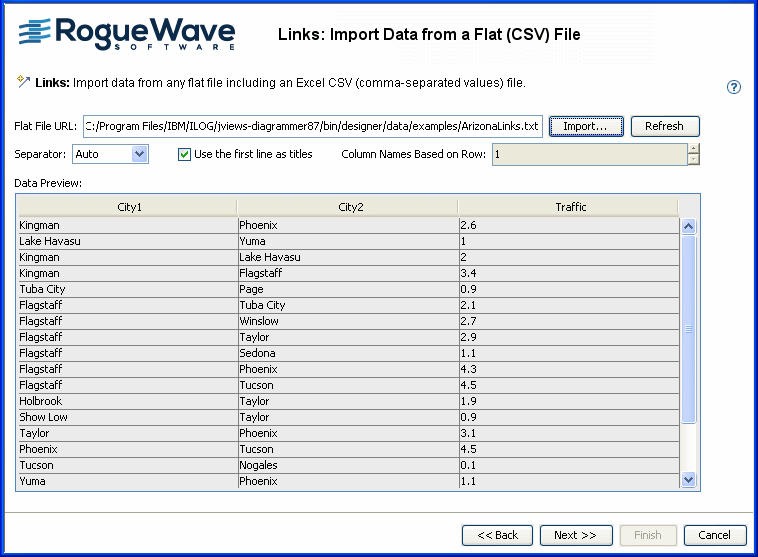Cancel the import wizard

(714, 535)
